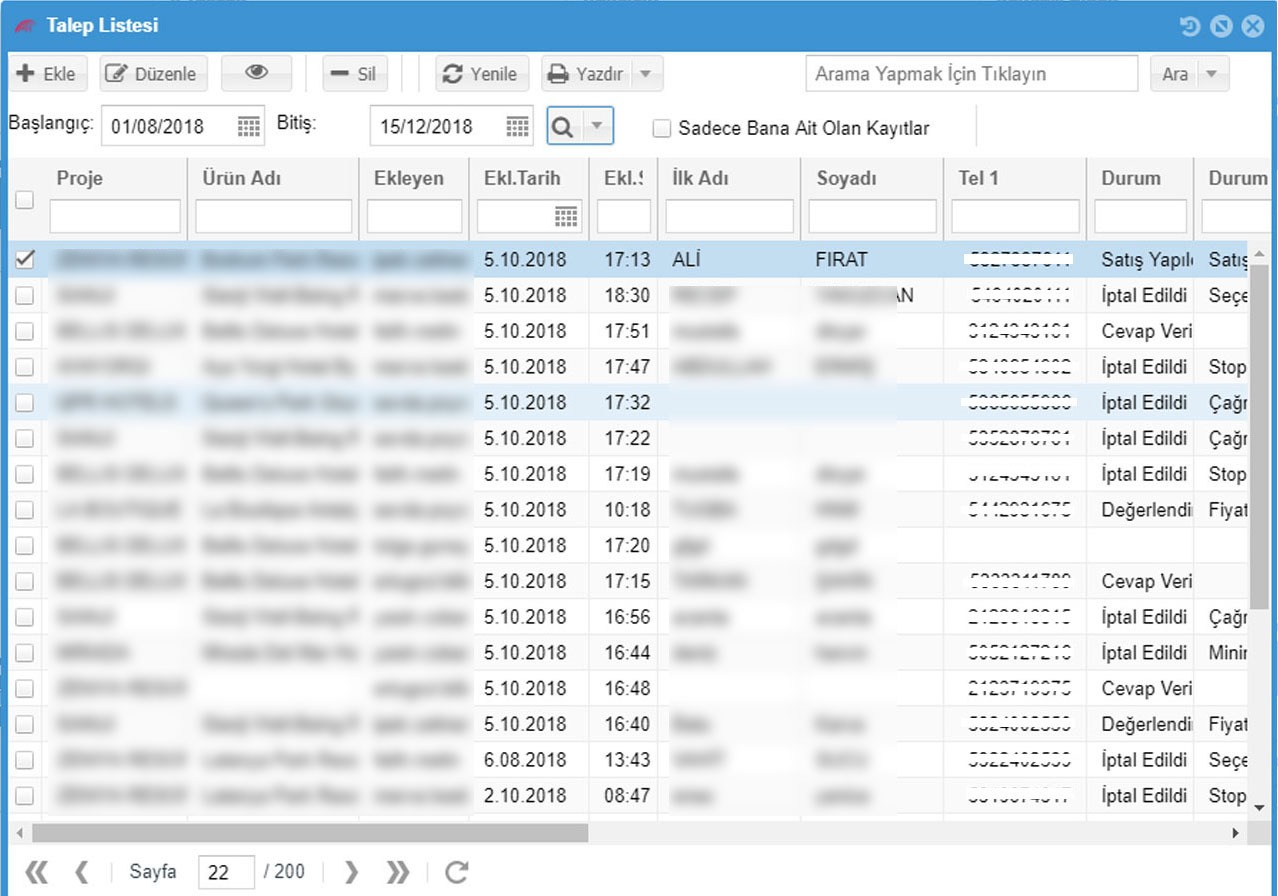The image size is (1278, 896).
Task: Go to the next page
Action: [x=351, y=872]
